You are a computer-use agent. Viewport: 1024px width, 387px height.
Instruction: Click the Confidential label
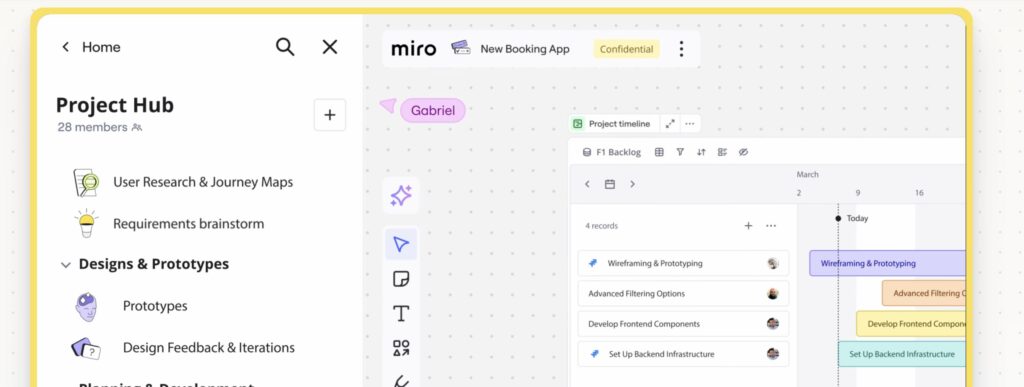pos(626,49)
